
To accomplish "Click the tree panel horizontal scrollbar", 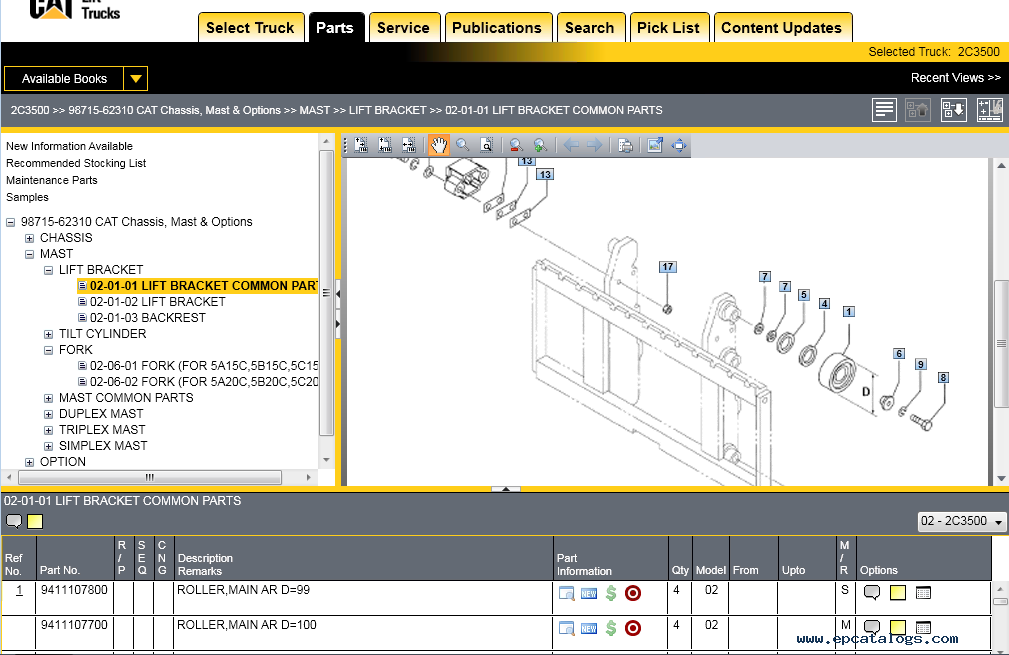I will (x=150, y=477).
